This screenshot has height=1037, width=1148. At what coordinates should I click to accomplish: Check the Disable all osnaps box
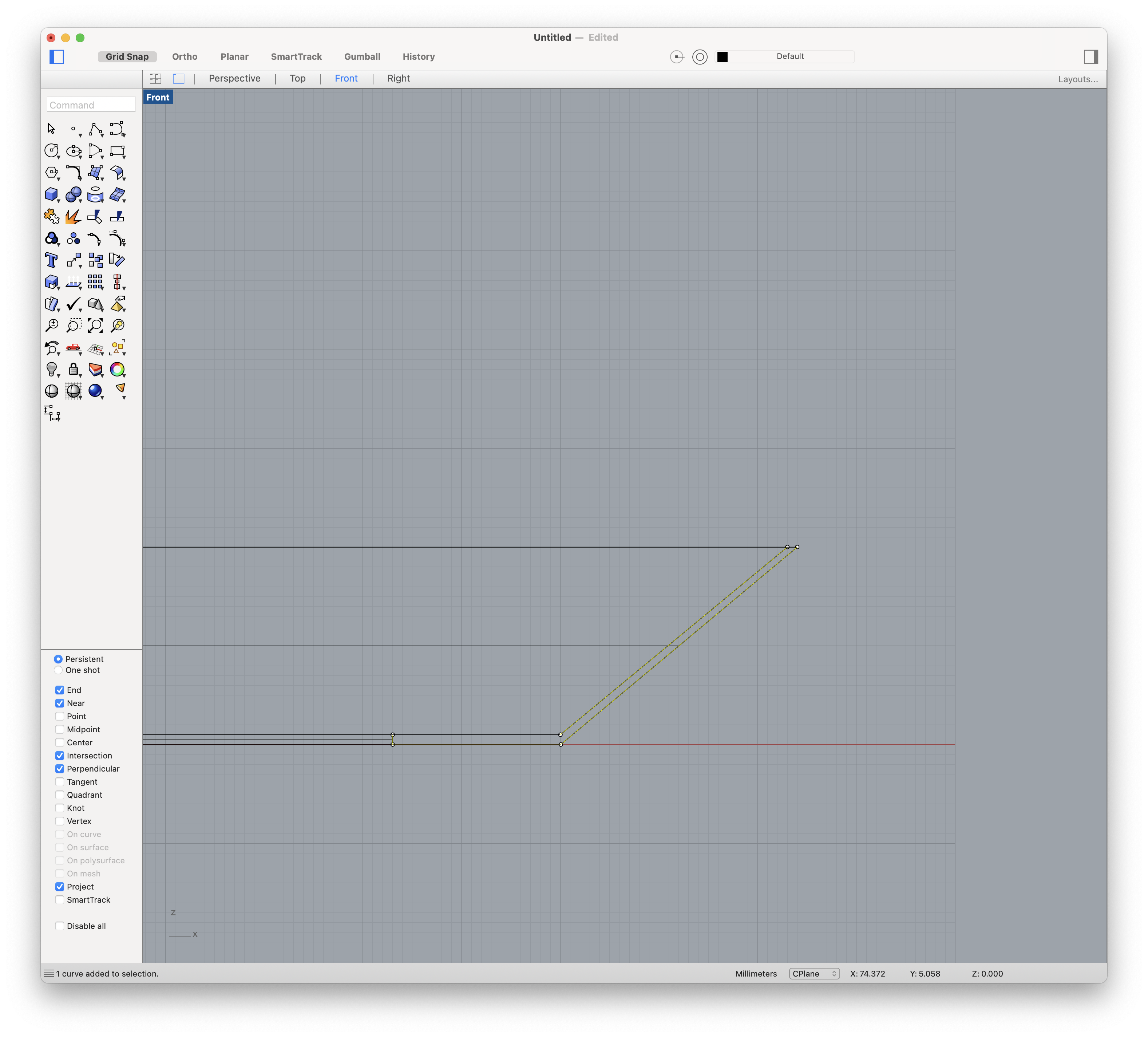(x=60, y=926)
